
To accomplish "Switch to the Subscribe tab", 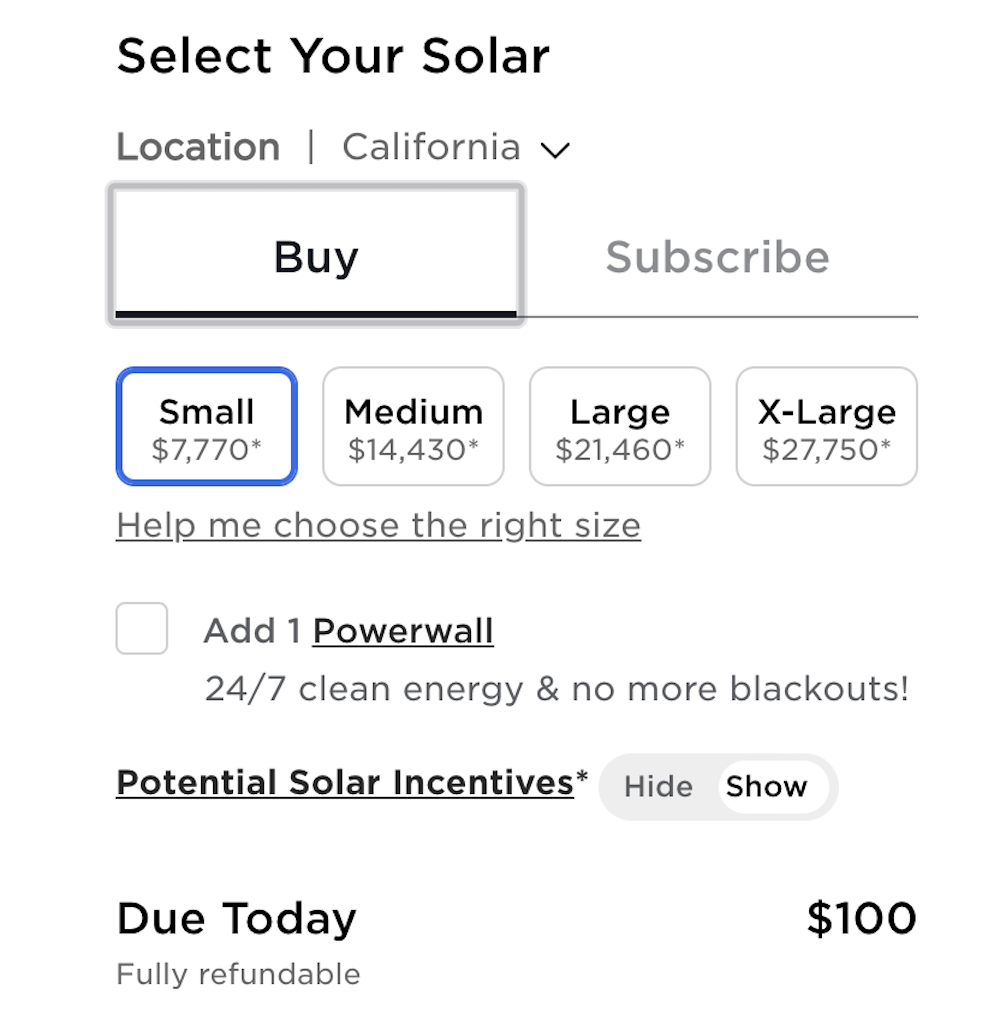I will (x=718, y=256).
